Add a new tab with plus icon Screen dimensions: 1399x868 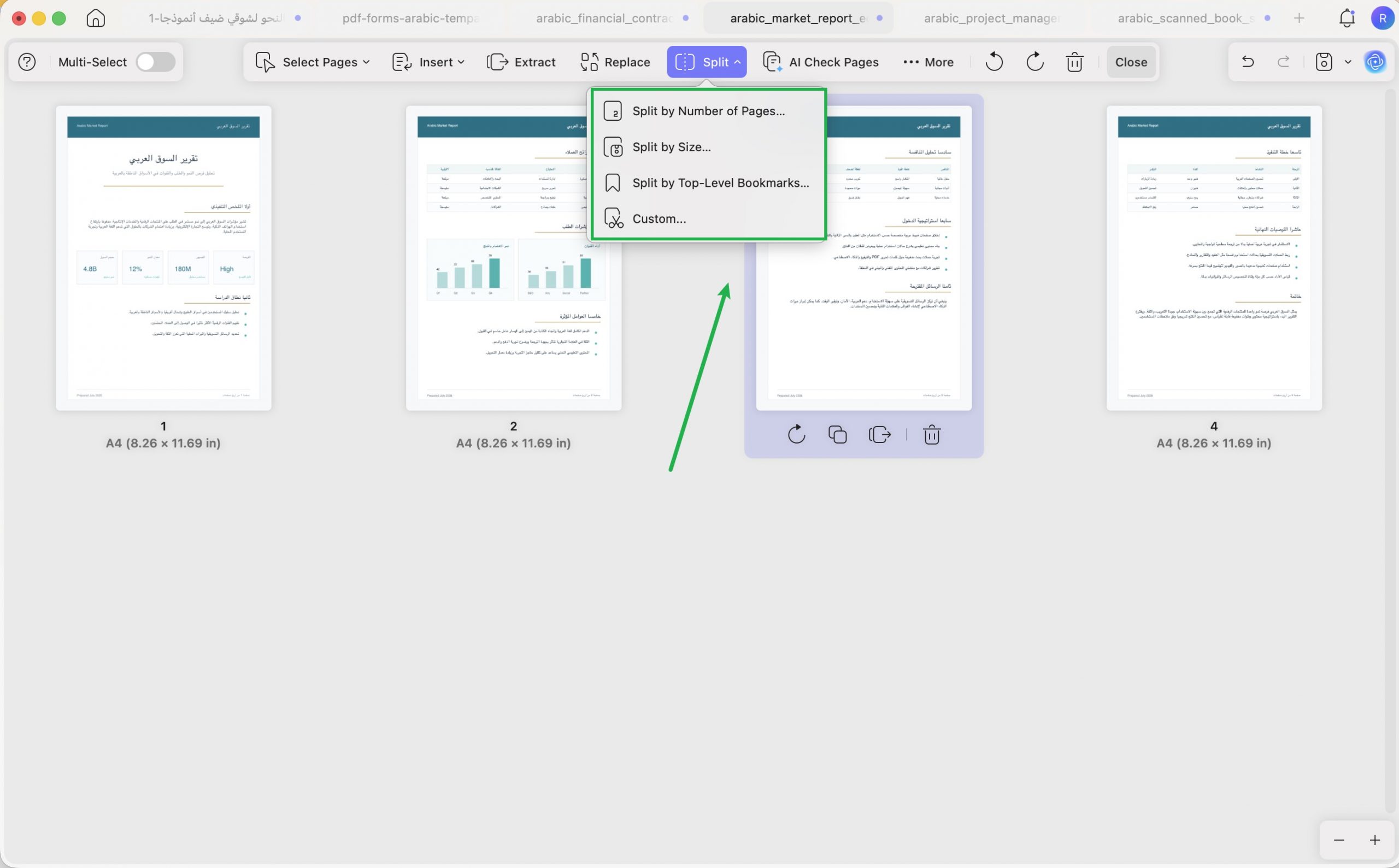coord(1299,19)
